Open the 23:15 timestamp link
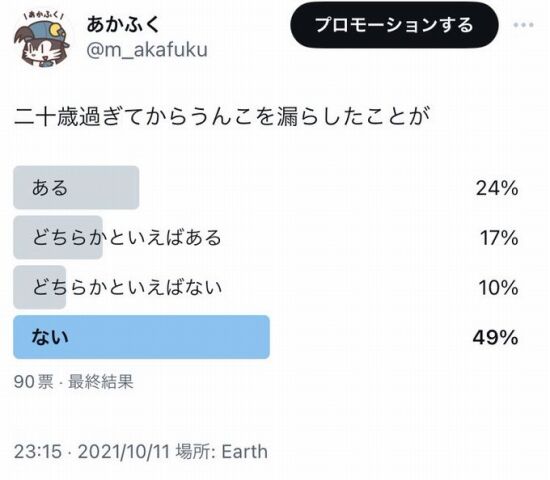Image resolution: width=550 pixels, height=480 pixels. [x=38, y=452]
